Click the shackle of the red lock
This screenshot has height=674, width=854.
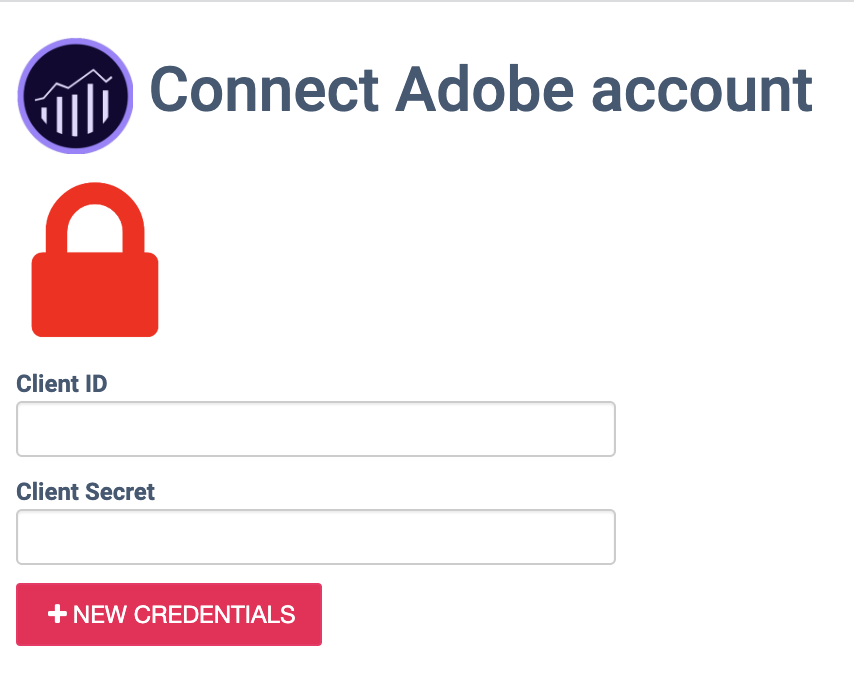[95, 210]
